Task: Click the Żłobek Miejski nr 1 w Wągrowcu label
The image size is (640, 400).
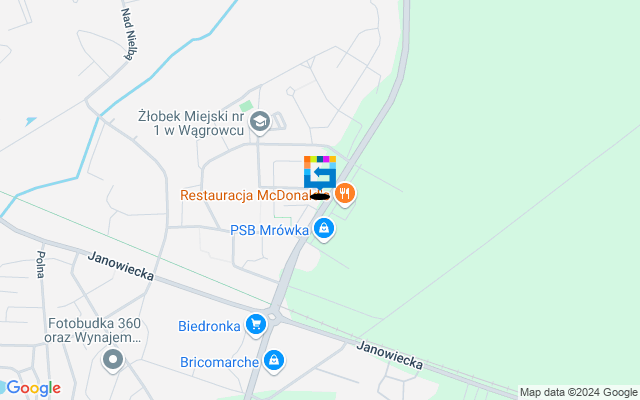Action: point(191,123)
